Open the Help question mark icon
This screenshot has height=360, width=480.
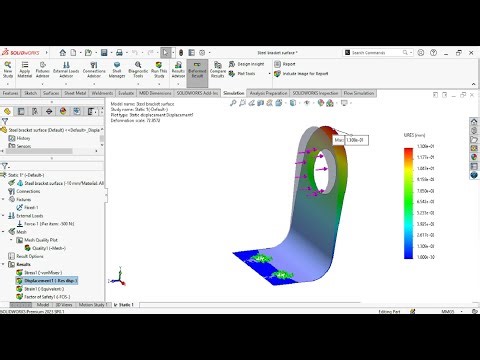pos(433,53)
